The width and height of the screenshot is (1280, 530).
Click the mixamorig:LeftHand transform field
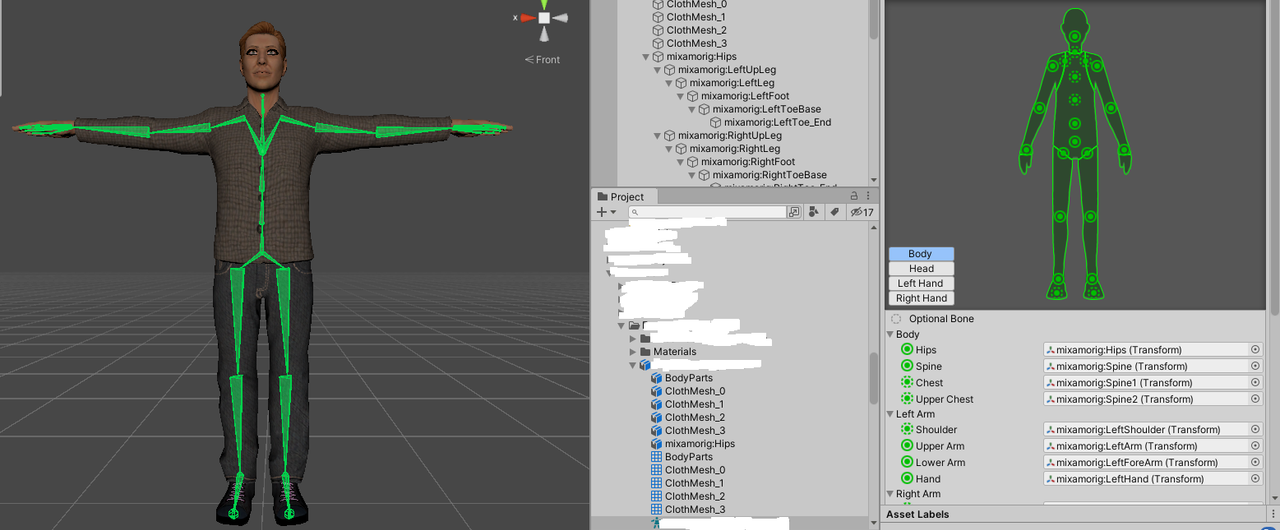pos(1153,479)
